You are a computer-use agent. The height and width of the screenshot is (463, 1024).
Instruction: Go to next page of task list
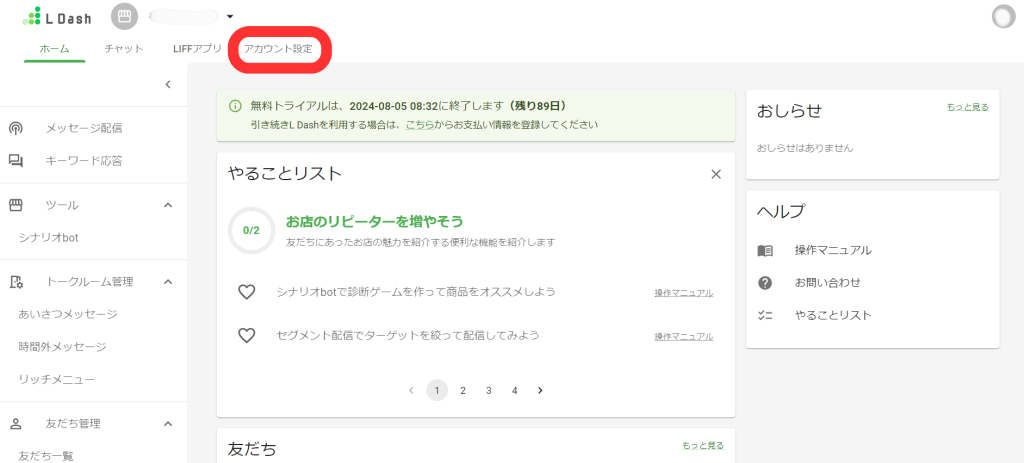(x=540, y=391)
